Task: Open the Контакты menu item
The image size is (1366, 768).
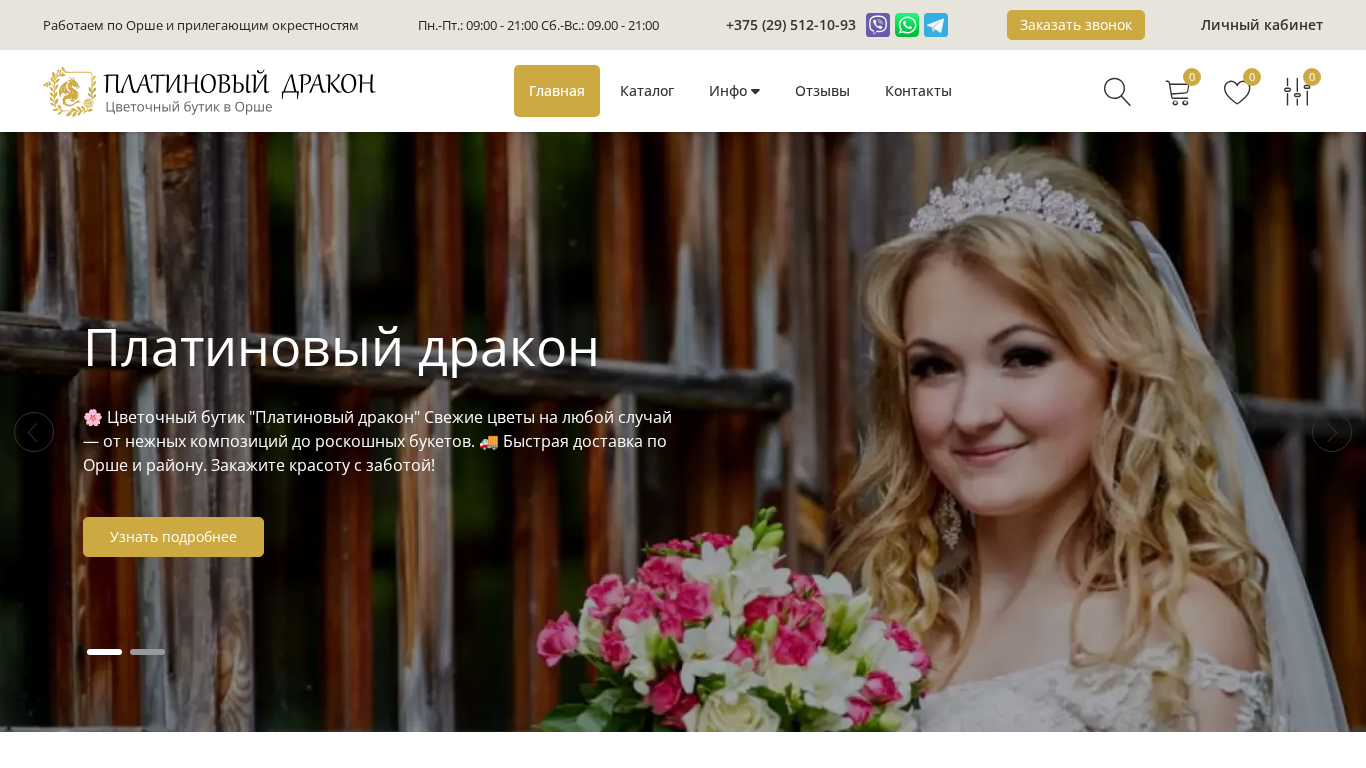Action: tap(918, 91)
